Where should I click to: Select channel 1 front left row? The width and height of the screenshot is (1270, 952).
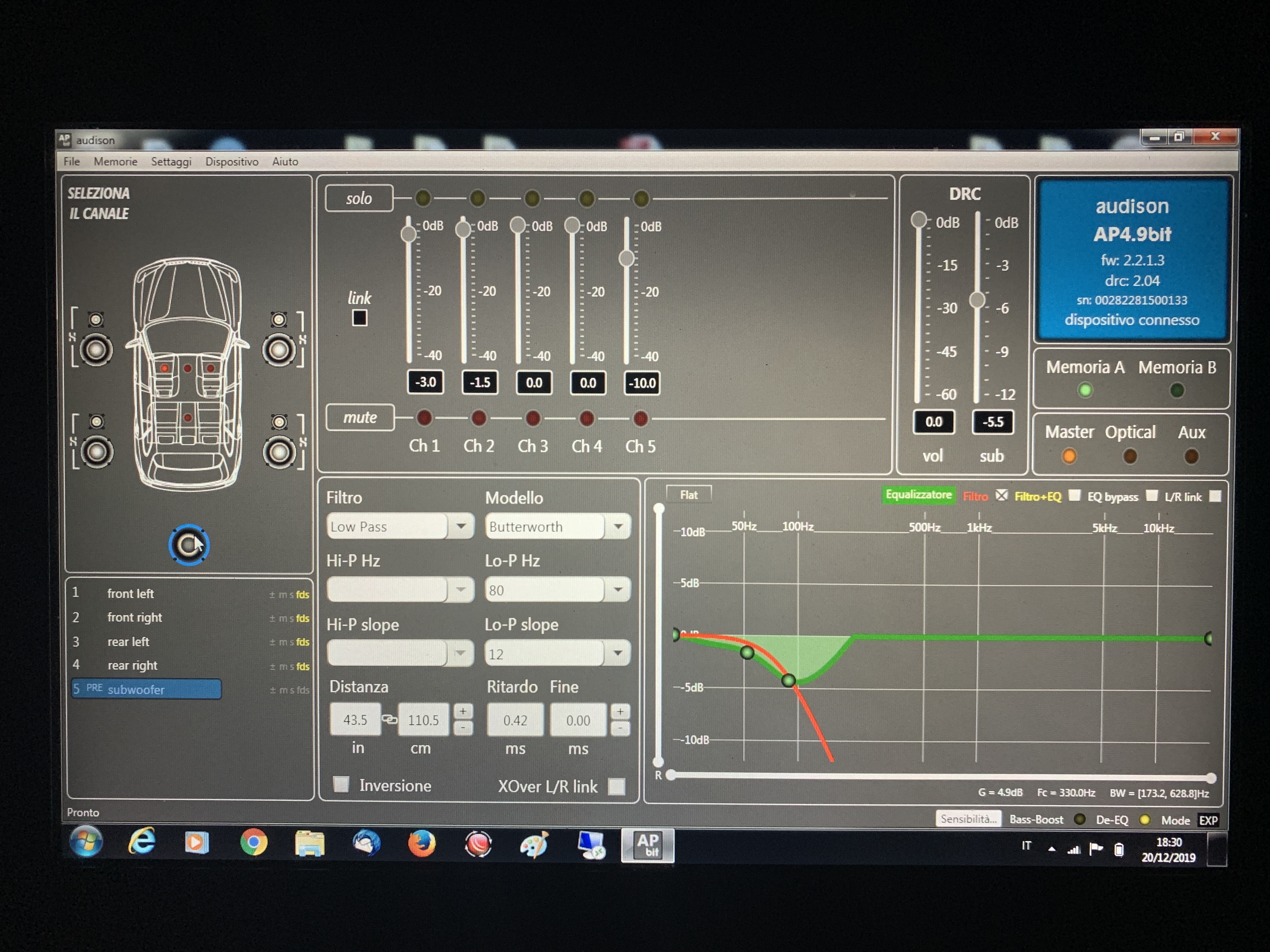point(190,593)
